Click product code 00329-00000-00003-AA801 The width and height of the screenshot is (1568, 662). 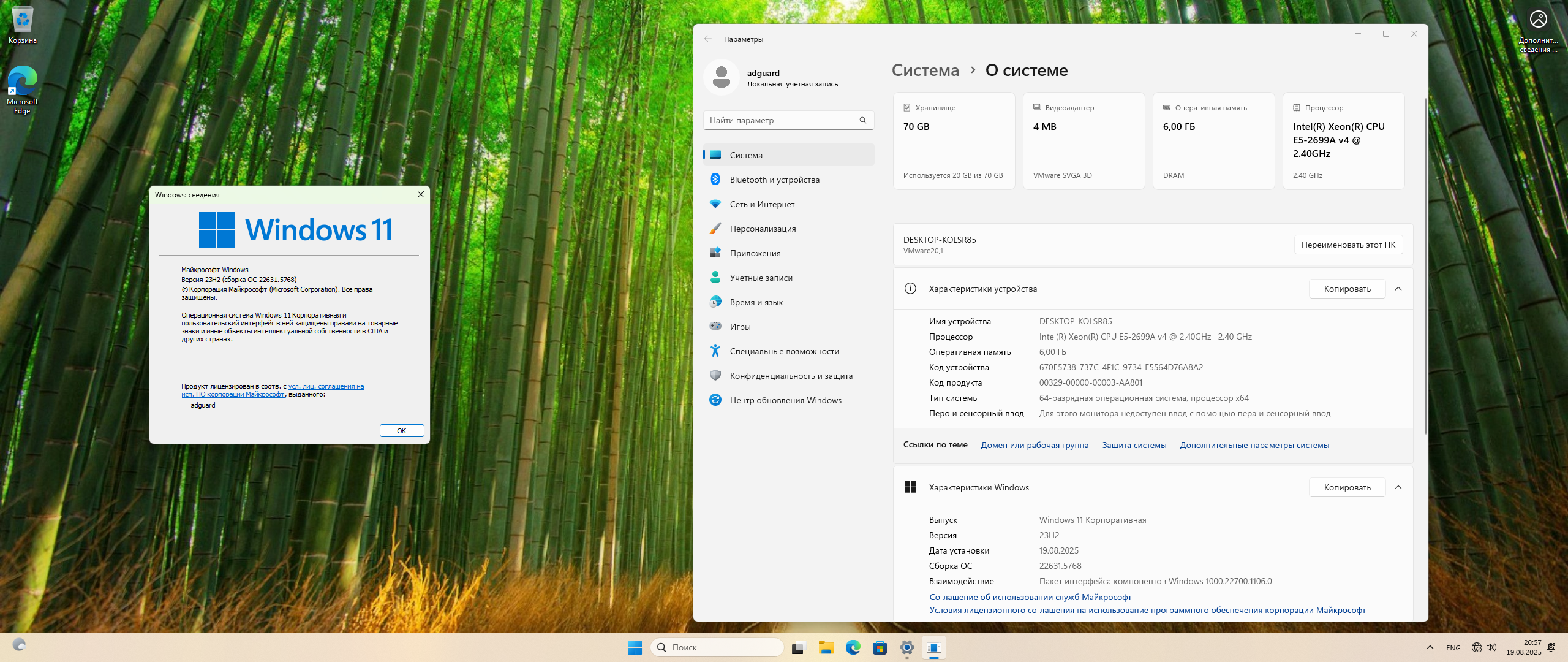click(1090, 382)
